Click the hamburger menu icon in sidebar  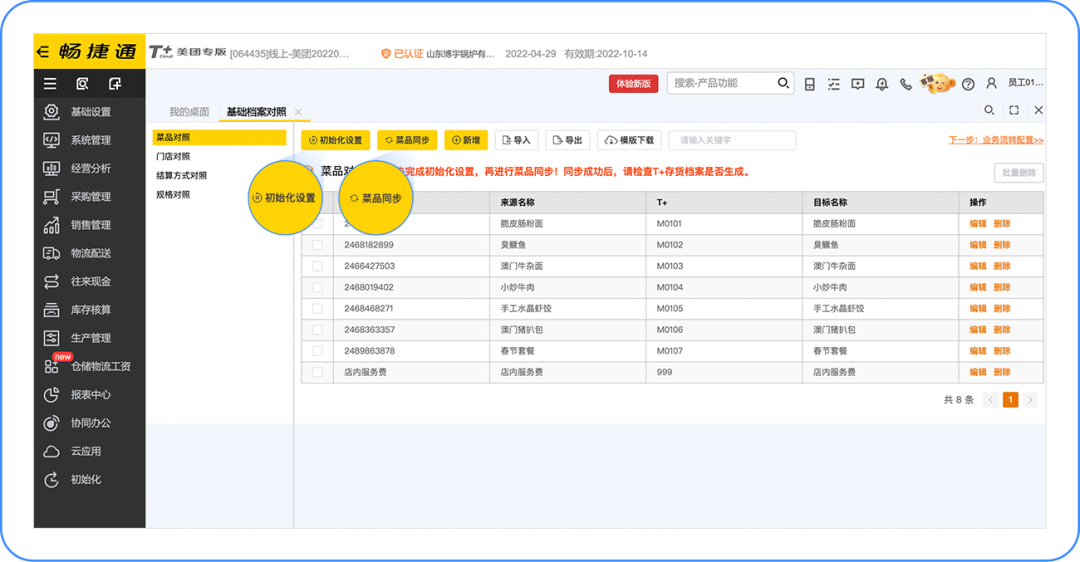point(50,84)
